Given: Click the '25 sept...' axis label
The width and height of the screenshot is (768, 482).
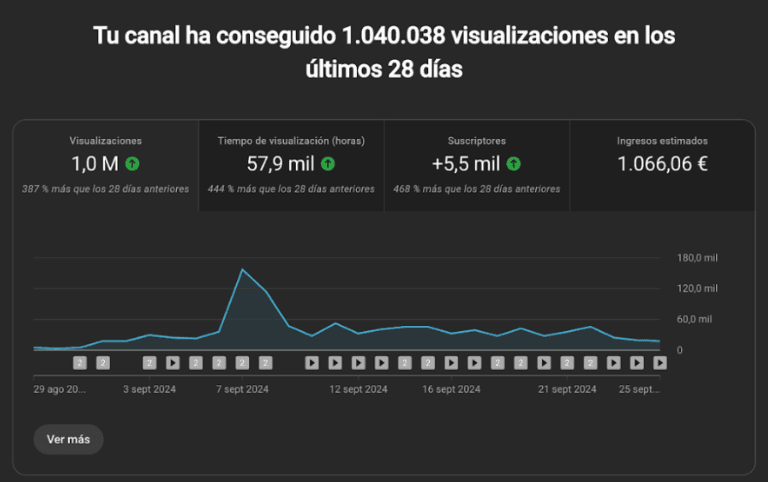Looking at the screenshot, I should point(639,389).
